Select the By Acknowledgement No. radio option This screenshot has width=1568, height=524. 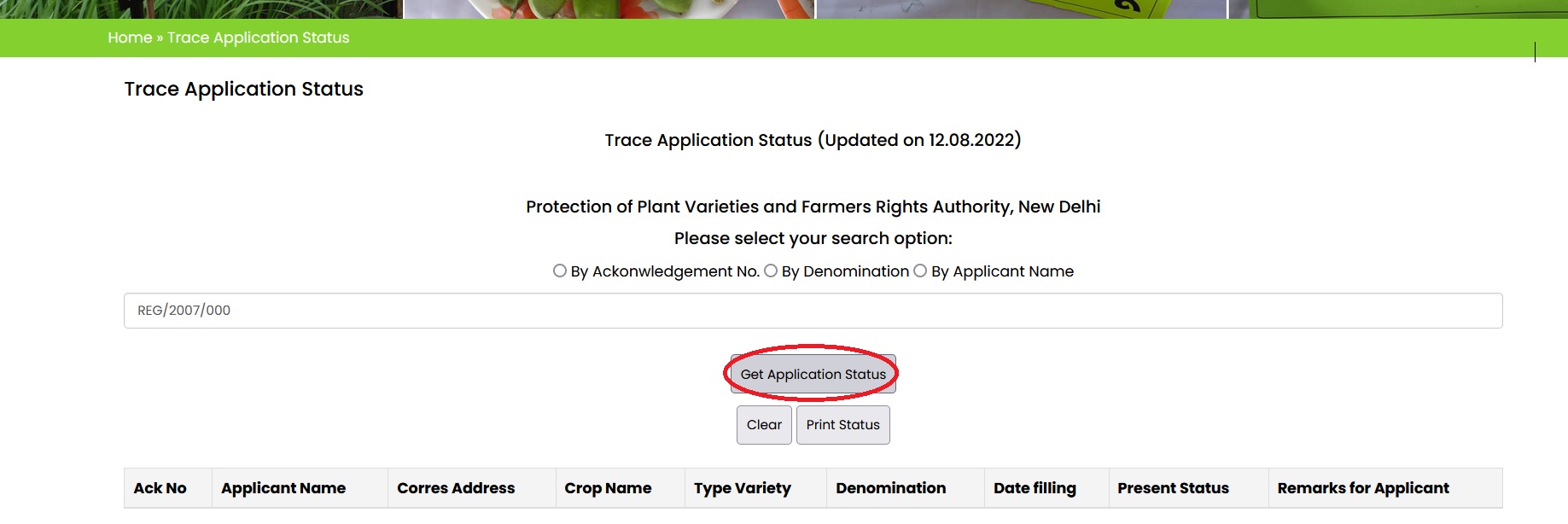(560, 271)
